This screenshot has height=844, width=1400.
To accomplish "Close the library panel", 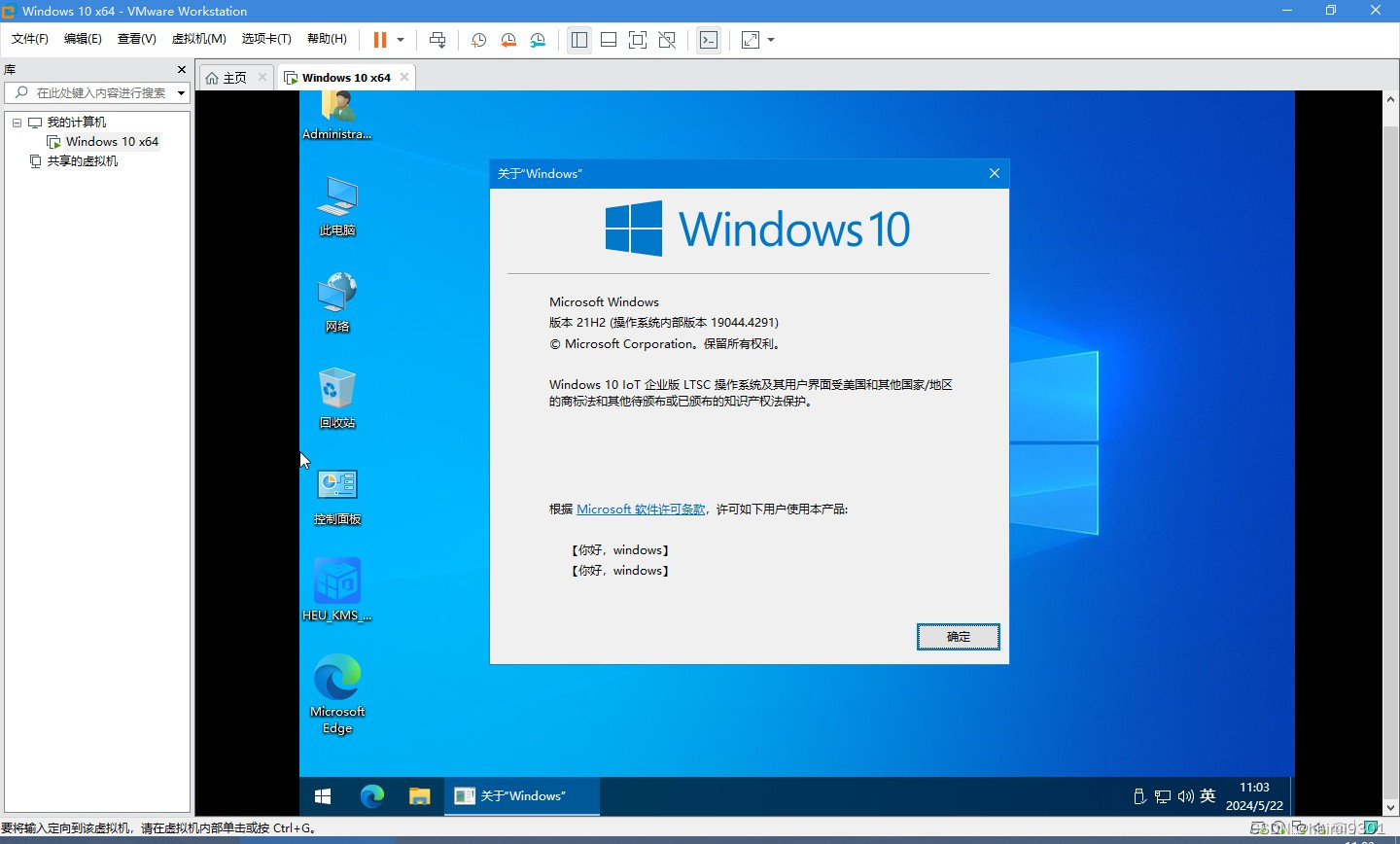I will (182, 70).
